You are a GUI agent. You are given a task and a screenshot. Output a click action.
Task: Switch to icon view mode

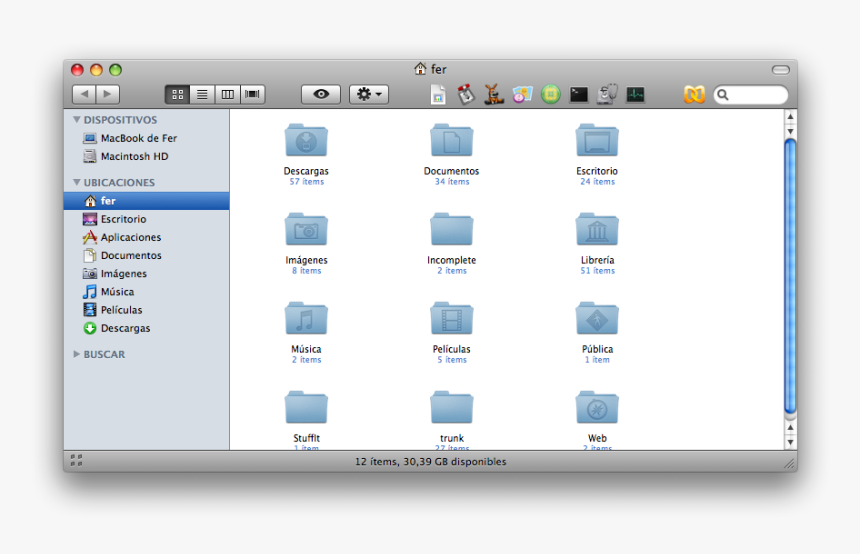[x=178, y=94]
